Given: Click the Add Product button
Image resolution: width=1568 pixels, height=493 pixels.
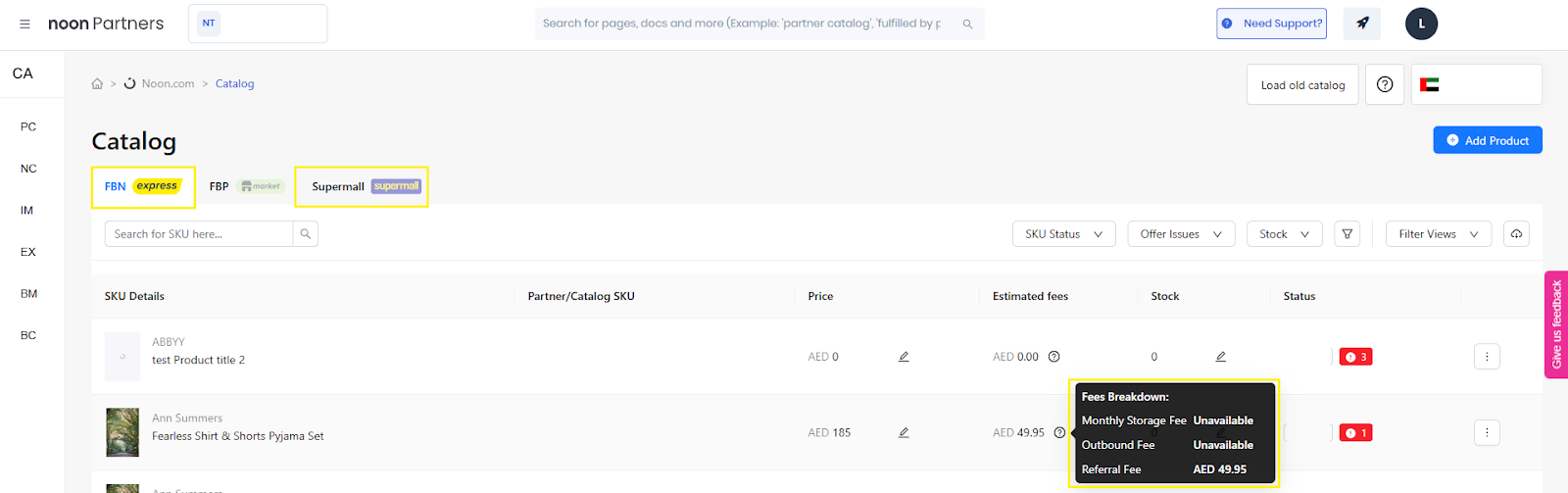Looking at the screenshot, I should point(1488,140).
